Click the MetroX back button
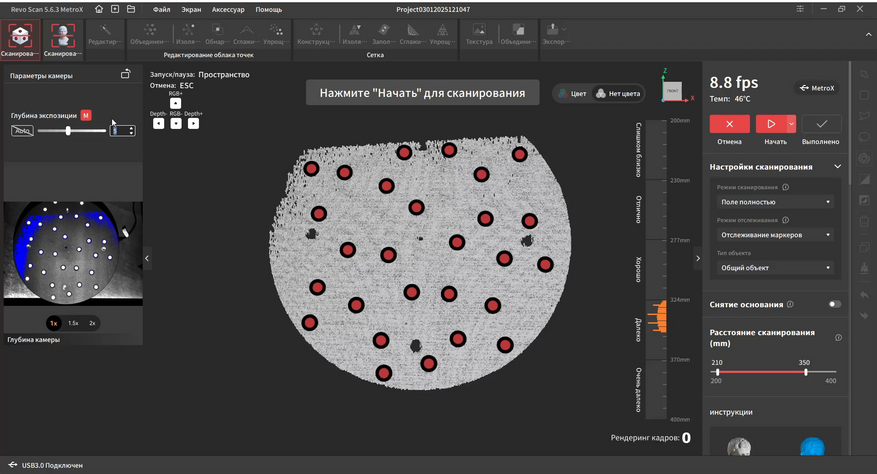The image size is (877, 474). click(x=817, y=88)
